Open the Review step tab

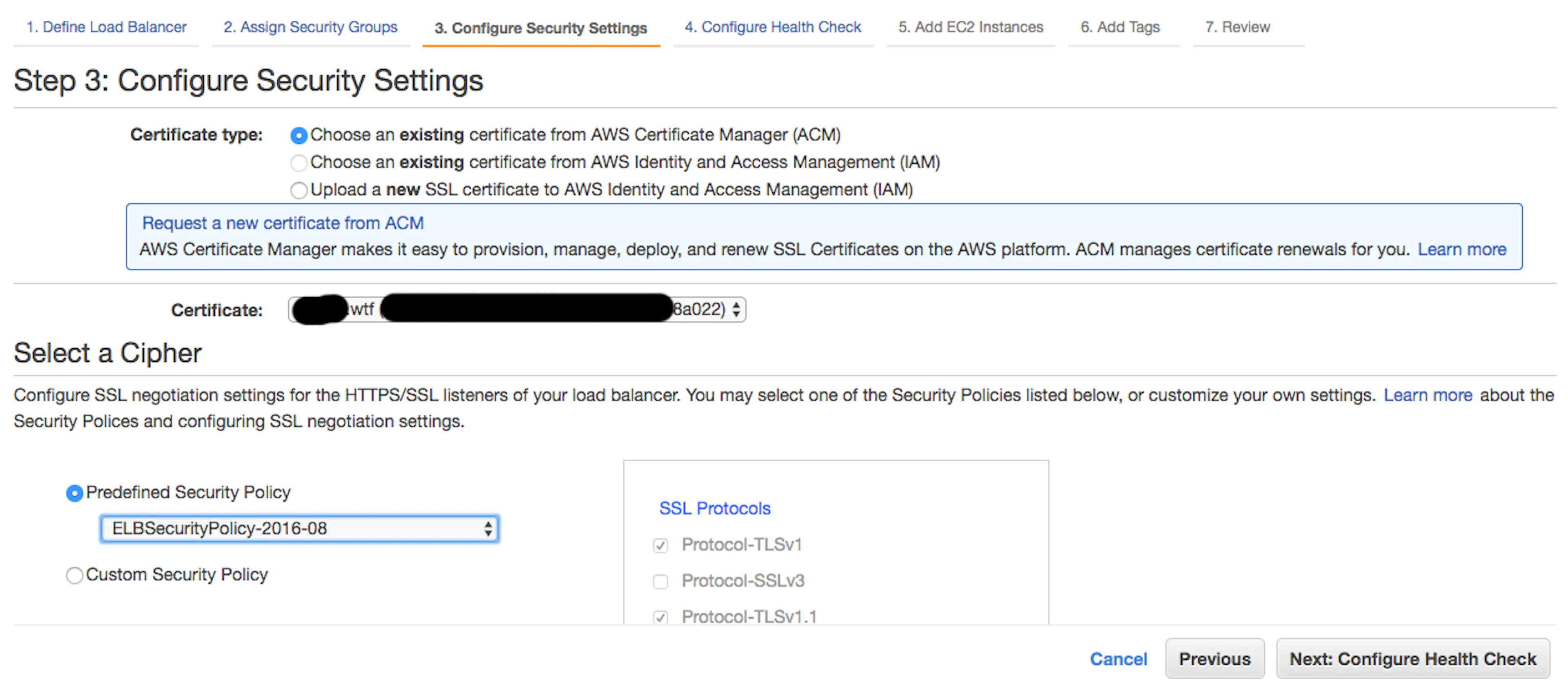point(1238,27)
